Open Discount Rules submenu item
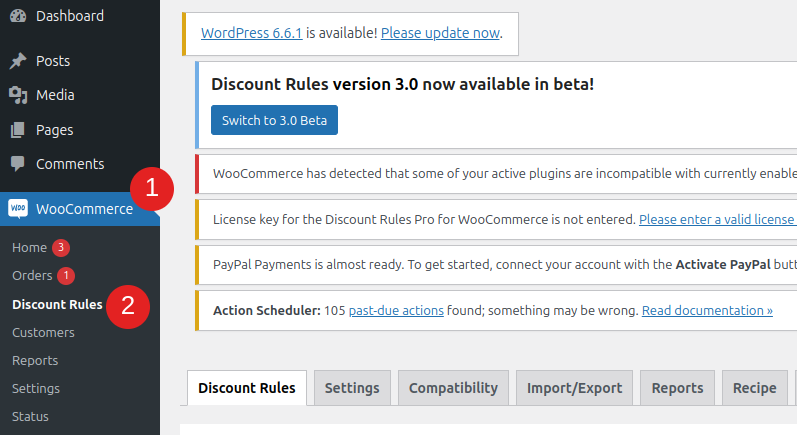The height and width of the screenshot is (435, 797). (x=57, y=304)
